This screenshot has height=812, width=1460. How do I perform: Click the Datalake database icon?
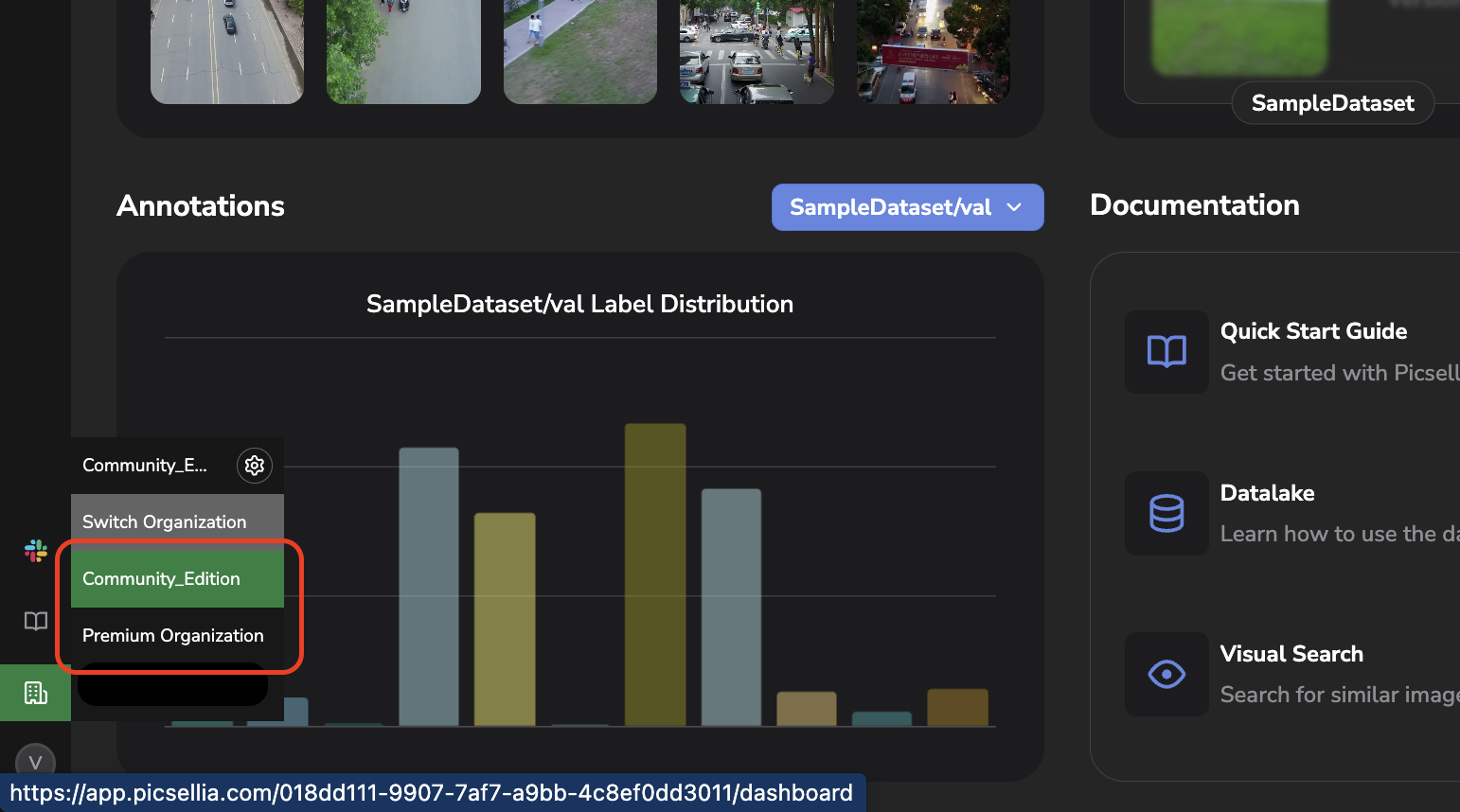tap(1166, 513)
